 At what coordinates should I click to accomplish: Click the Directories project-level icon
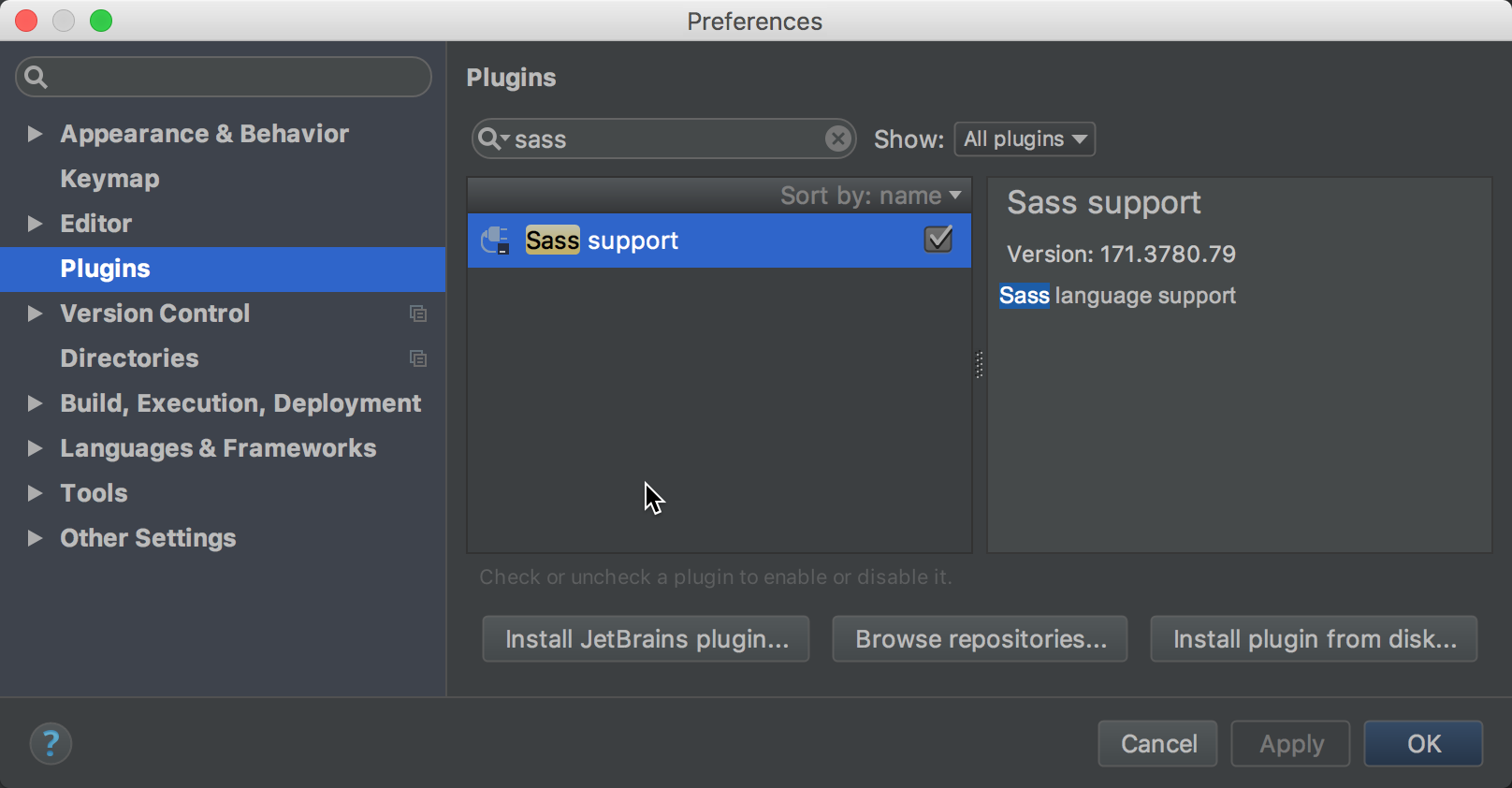pyautogui.click(x=418, y=358)
